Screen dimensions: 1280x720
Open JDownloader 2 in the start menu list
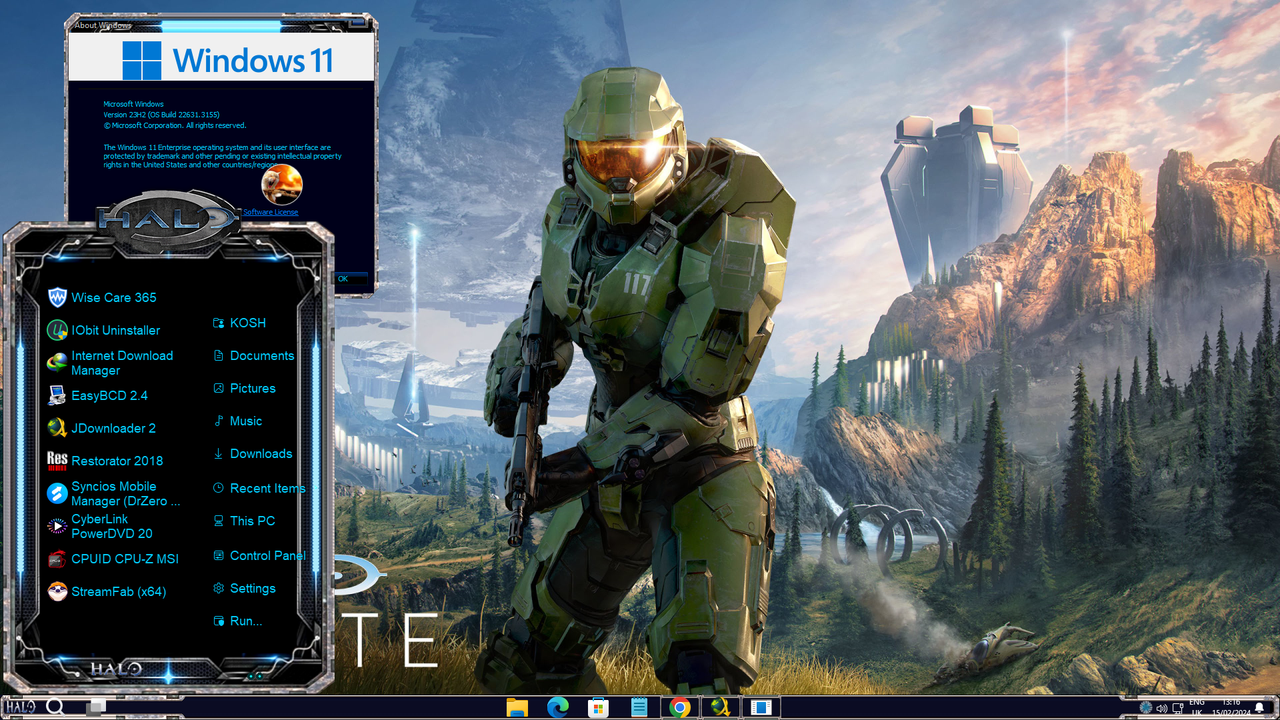point(101,428)
